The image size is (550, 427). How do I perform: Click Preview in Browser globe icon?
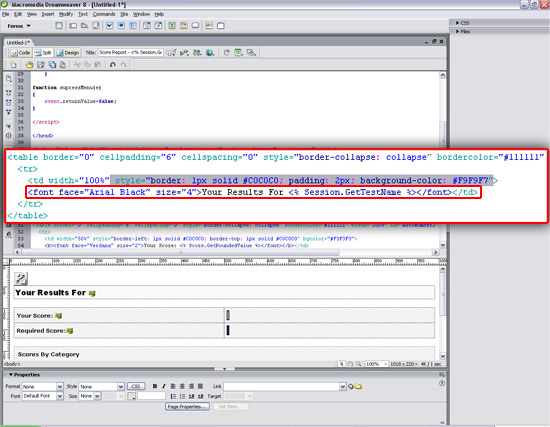click(210, 53)
